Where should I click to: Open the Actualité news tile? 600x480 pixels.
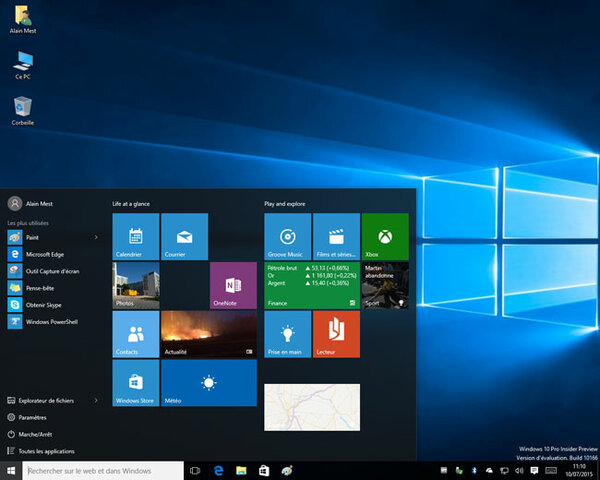(209, 334)
